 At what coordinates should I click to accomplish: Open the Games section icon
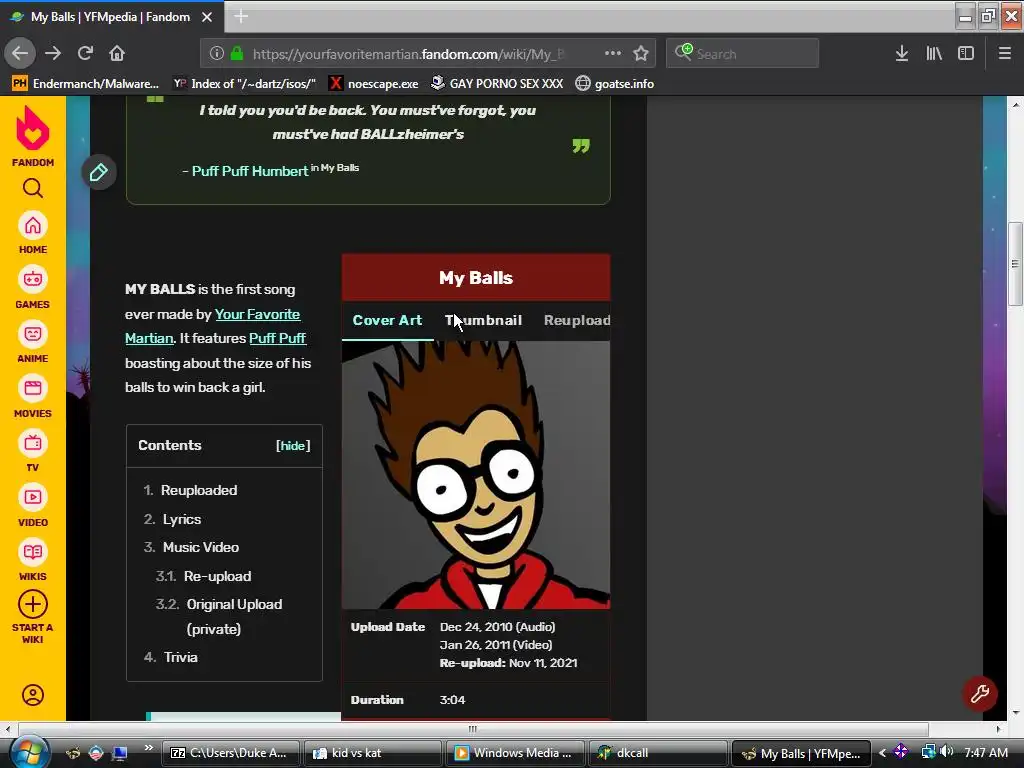coord(33,280)
